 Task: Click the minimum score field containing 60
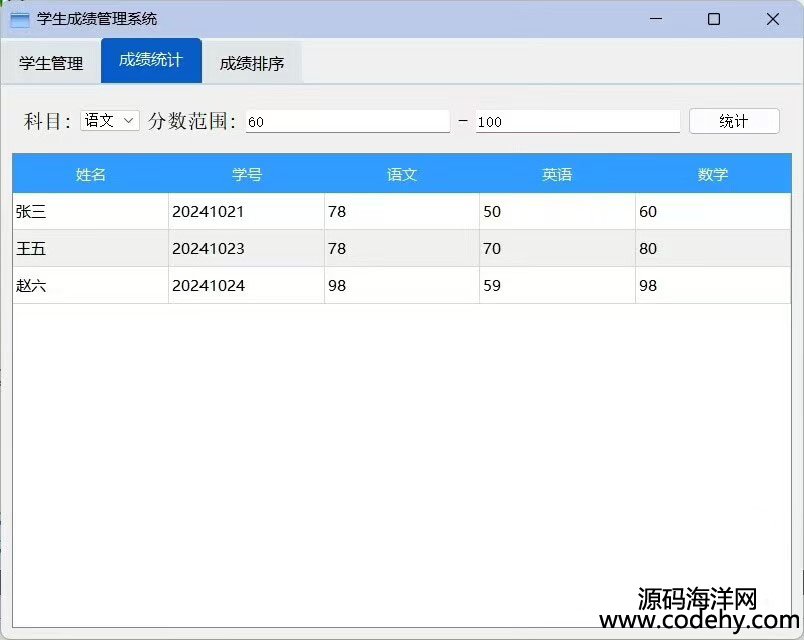point(347,121)
